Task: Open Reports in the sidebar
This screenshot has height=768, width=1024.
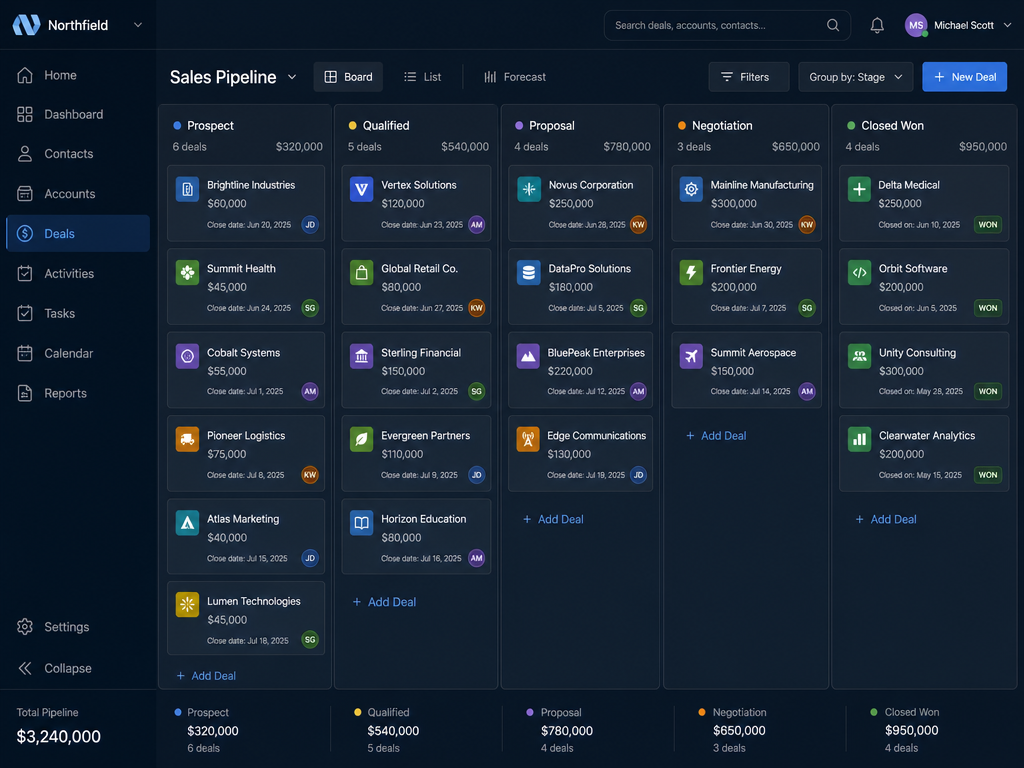Action: [78, 393]
